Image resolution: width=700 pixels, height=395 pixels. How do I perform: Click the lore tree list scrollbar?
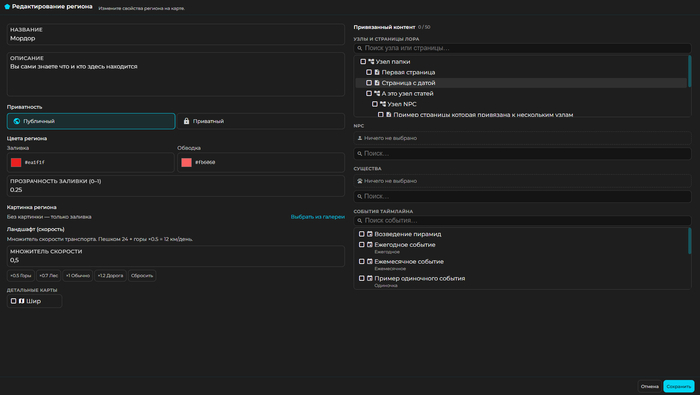(x=689, y=71)
